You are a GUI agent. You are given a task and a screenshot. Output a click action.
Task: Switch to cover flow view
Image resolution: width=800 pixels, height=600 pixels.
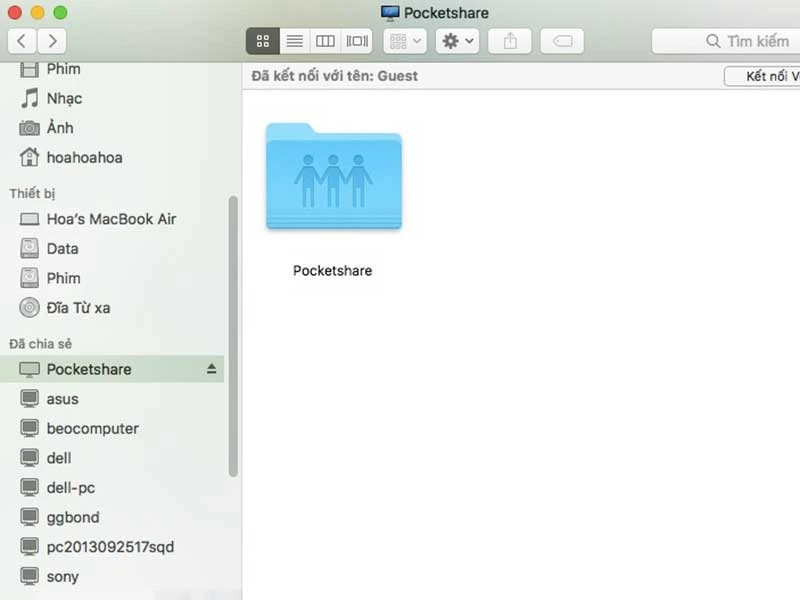tap(357, 41)
